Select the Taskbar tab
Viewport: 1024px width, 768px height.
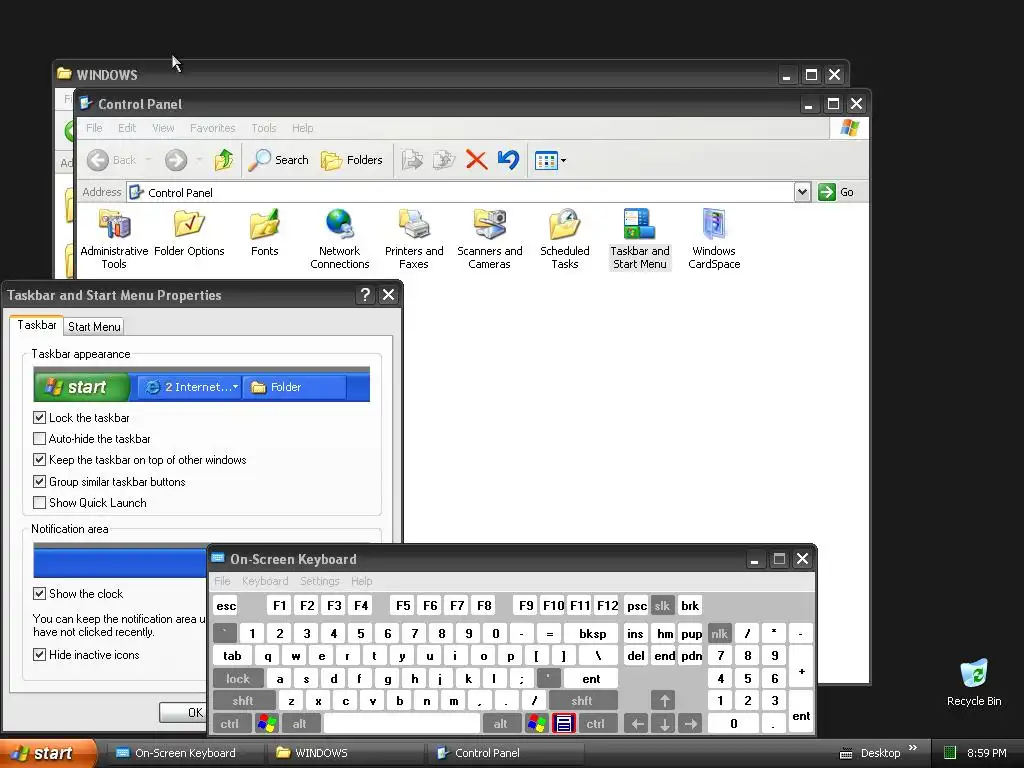coord(37,325)
